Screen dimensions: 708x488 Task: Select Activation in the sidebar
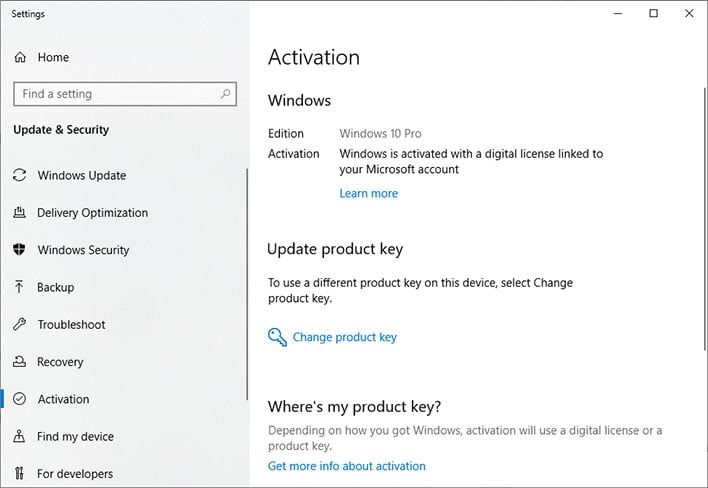click(x=63, y=399)
